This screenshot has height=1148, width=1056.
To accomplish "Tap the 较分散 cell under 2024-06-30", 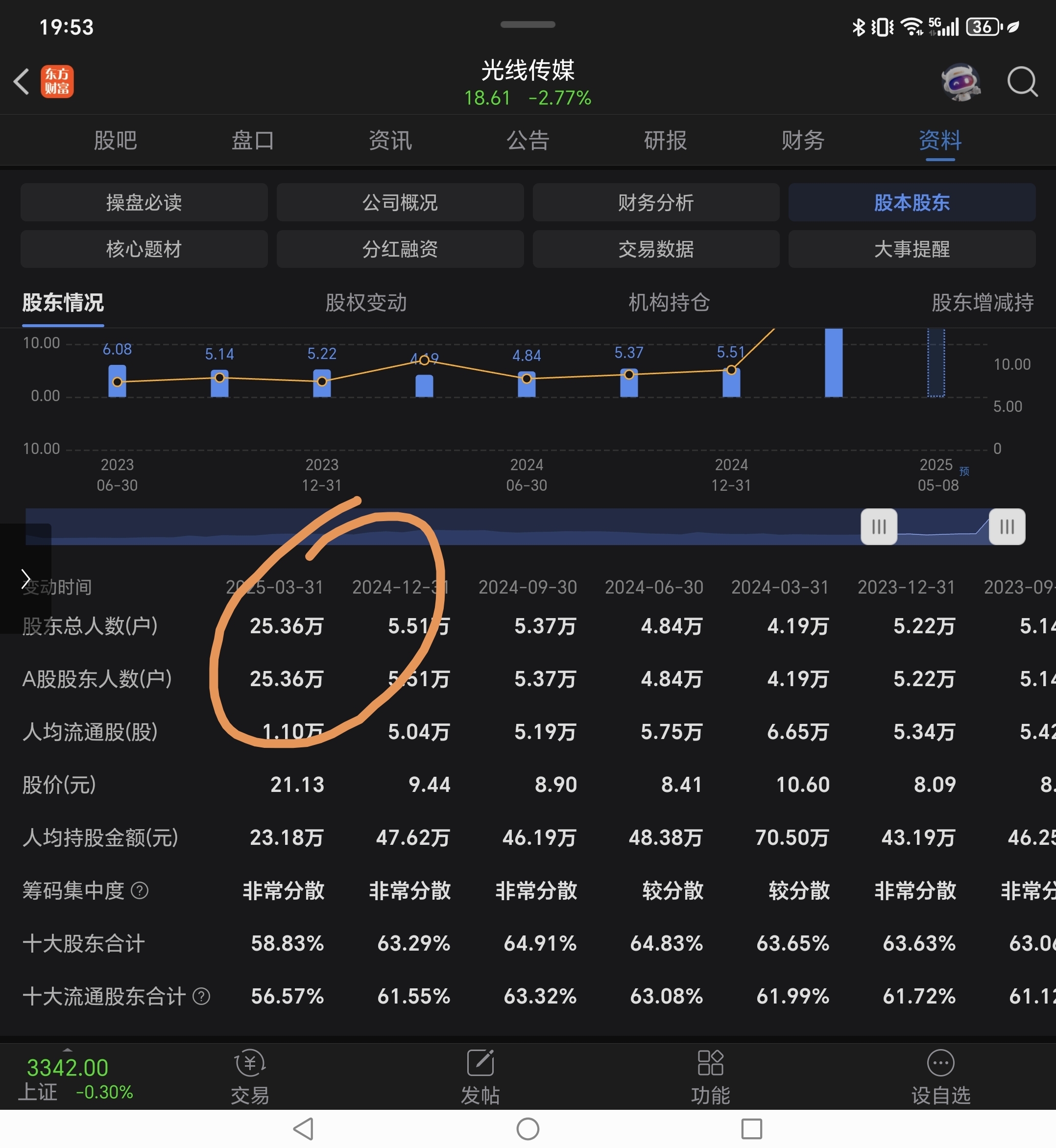I will point(672,891).
